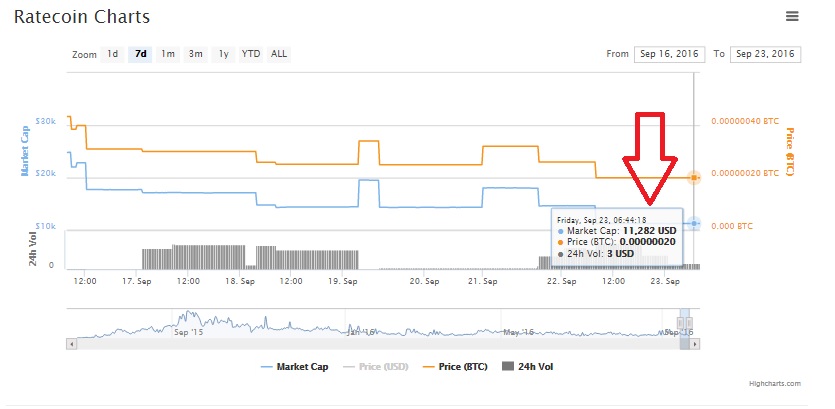Toggle Price (BTC) series in legend

455,367
